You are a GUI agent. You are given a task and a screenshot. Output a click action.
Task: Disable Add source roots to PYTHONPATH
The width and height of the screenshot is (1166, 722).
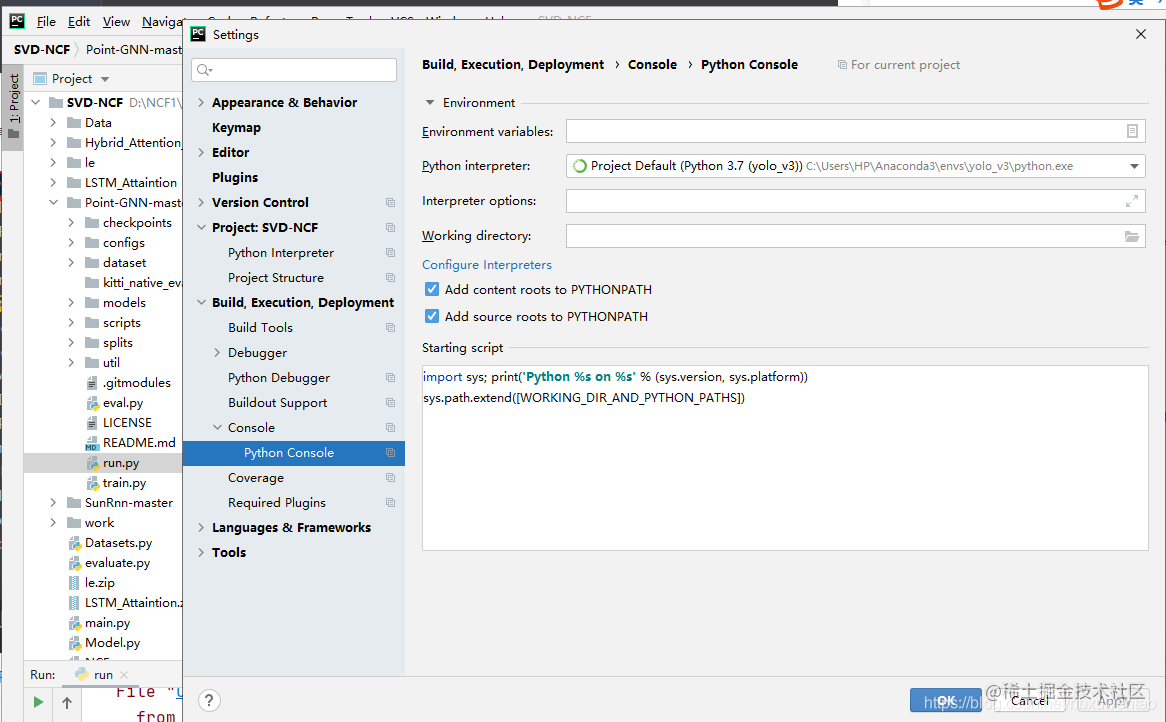coord(431,314)
